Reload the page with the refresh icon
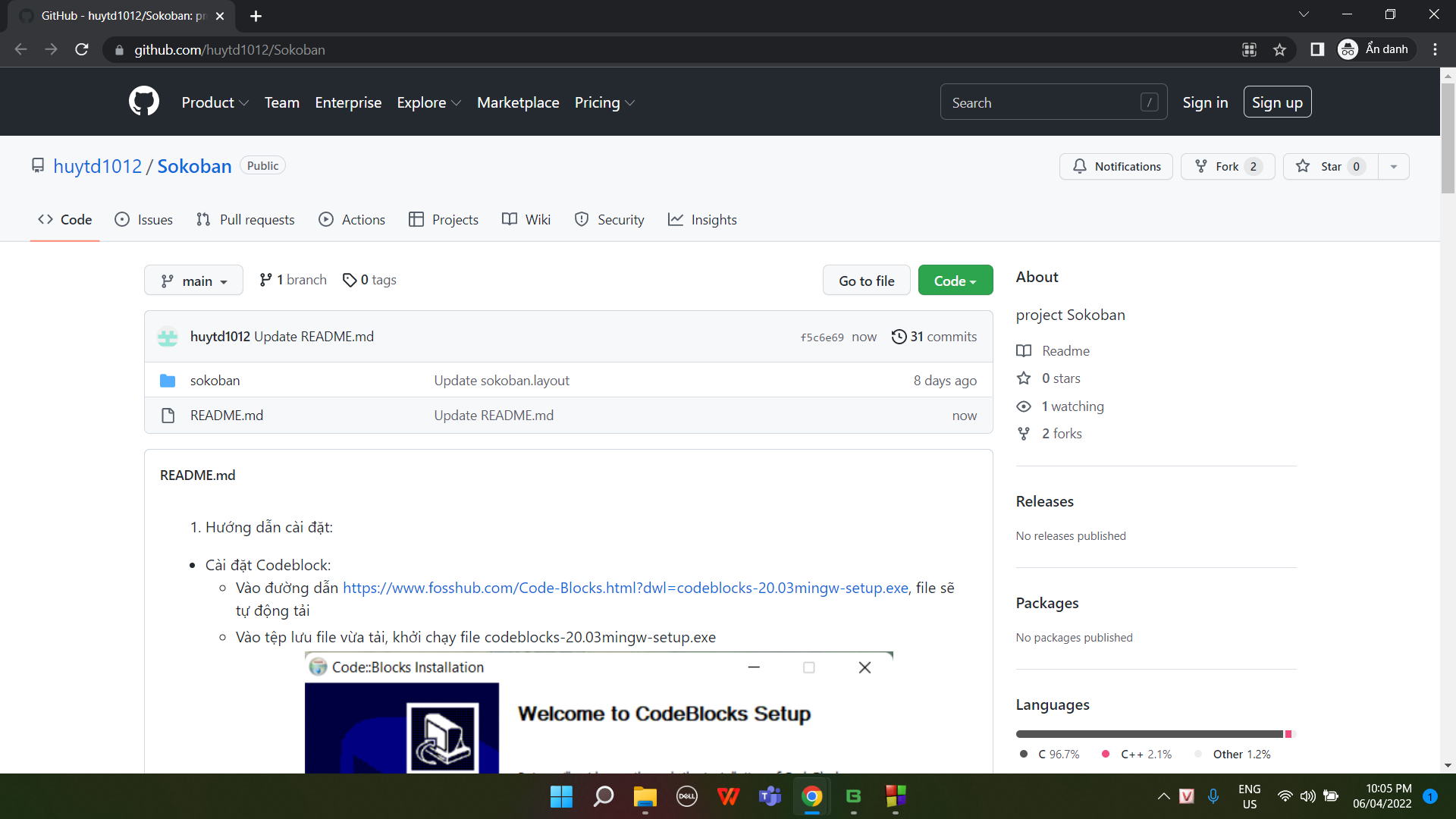The height and width of the screenshot is (819, 1456). click(82, 49)
